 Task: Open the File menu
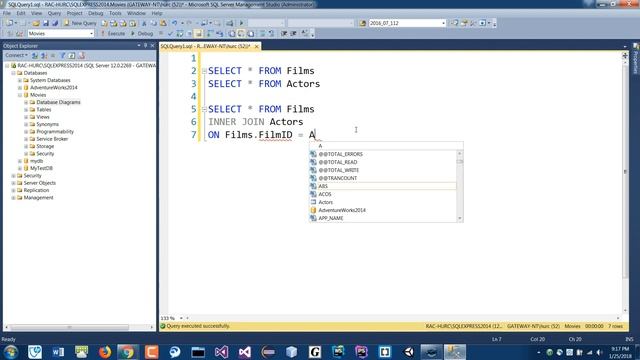click(x=7, y=13)
